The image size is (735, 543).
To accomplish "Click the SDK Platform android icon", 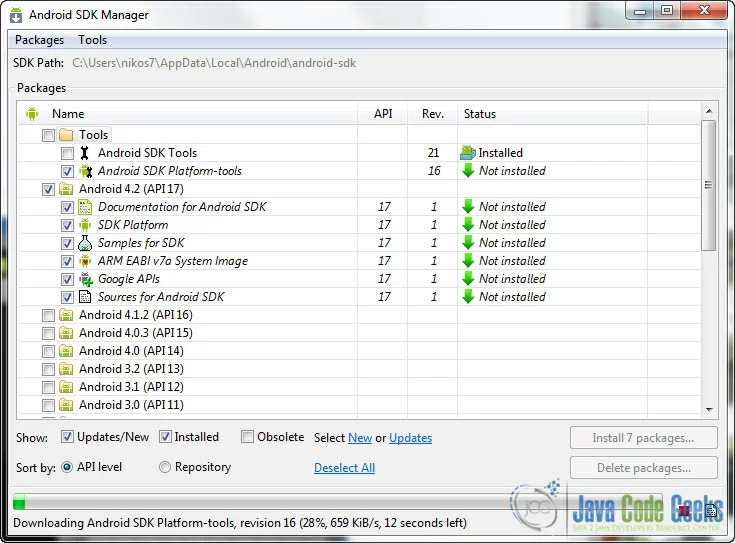I will (85, 225).
